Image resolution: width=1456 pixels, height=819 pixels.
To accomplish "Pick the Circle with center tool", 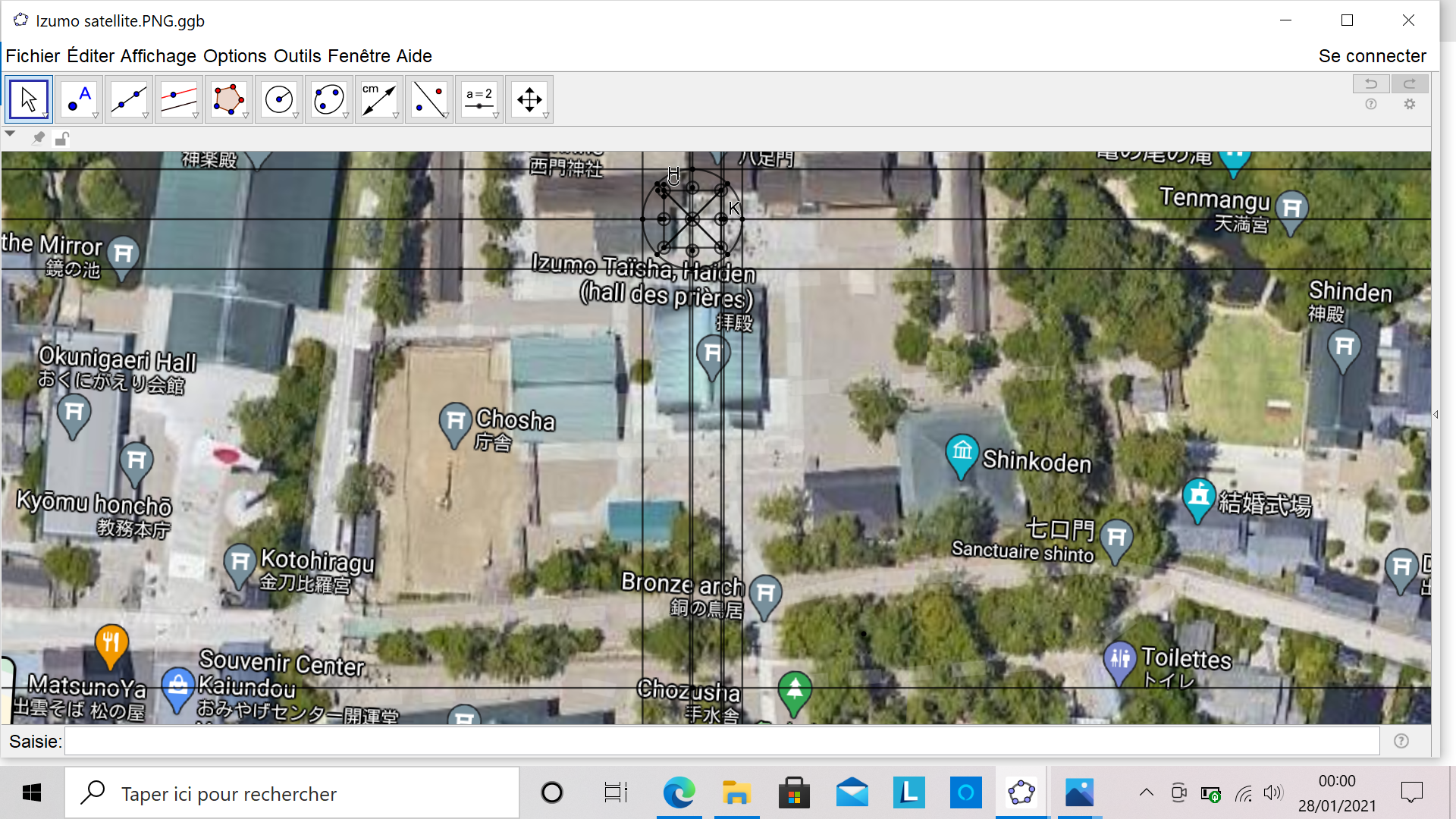I will (x=279, y=99).
